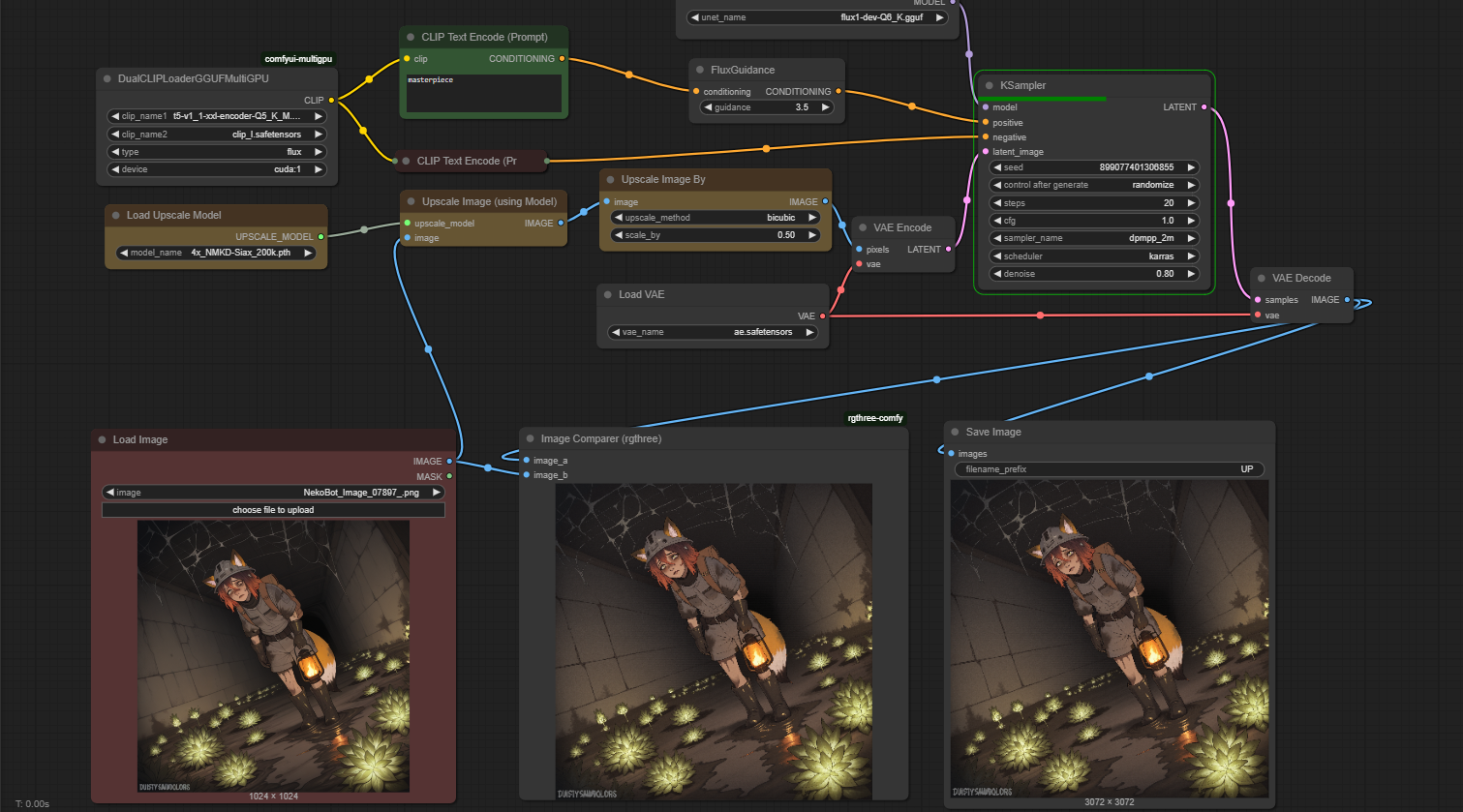1463x812 pixels.
Task: Open the clip_name2 clip_l.safetensors dropdown
Action: [217, 135]
